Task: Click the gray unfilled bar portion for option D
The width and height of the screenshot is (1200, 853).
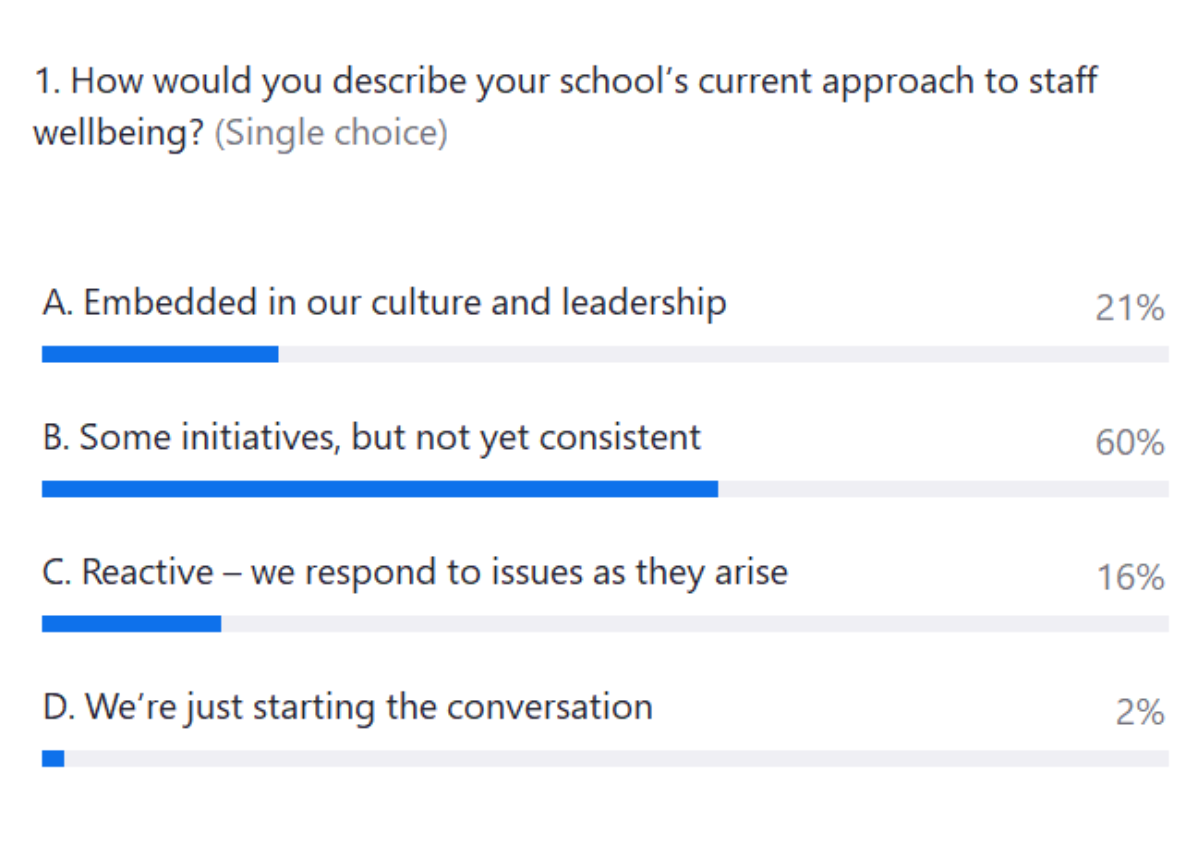Action: [610, 759]
